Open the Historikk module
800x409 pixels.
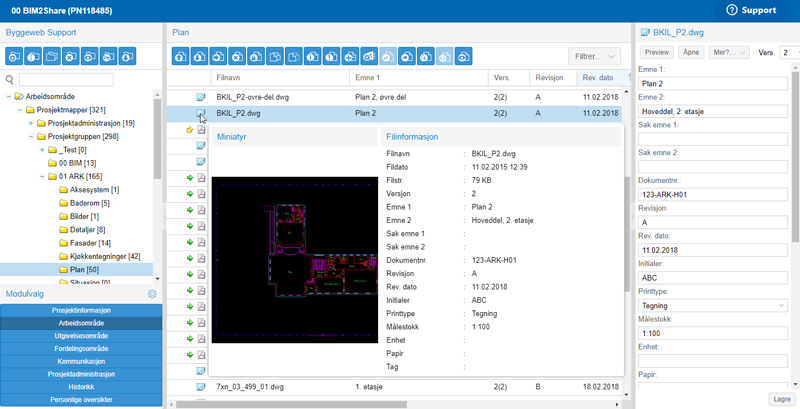81,387
